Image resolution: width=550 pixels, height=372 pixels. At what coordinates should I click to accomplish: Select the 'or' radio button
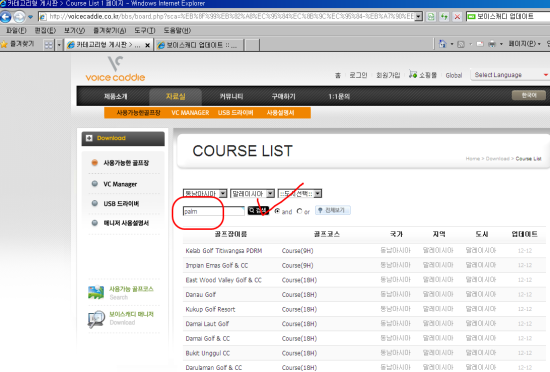(x=299, y=211)
